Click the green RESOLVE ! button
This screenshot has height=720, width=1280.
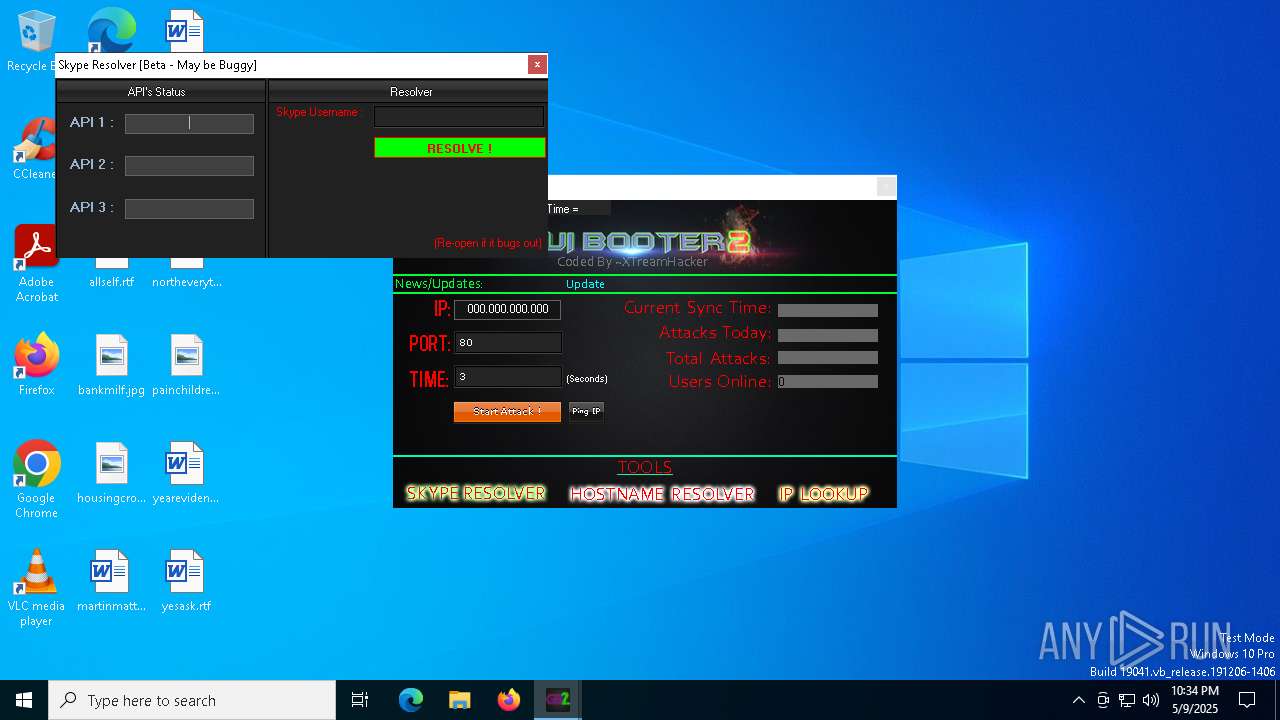coord(460,148)
